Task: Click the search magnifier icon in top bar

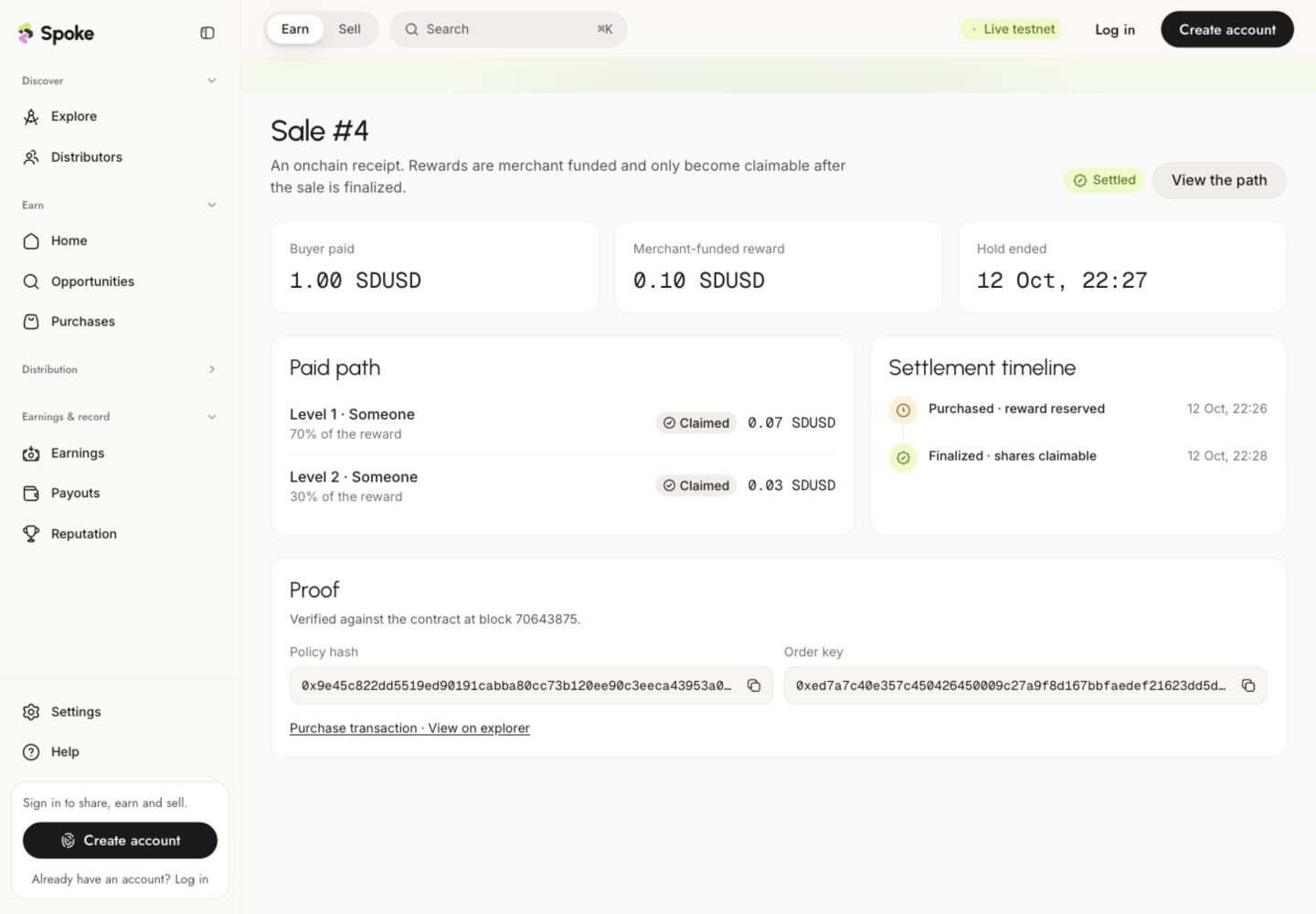Action: (x=412, y=29)
